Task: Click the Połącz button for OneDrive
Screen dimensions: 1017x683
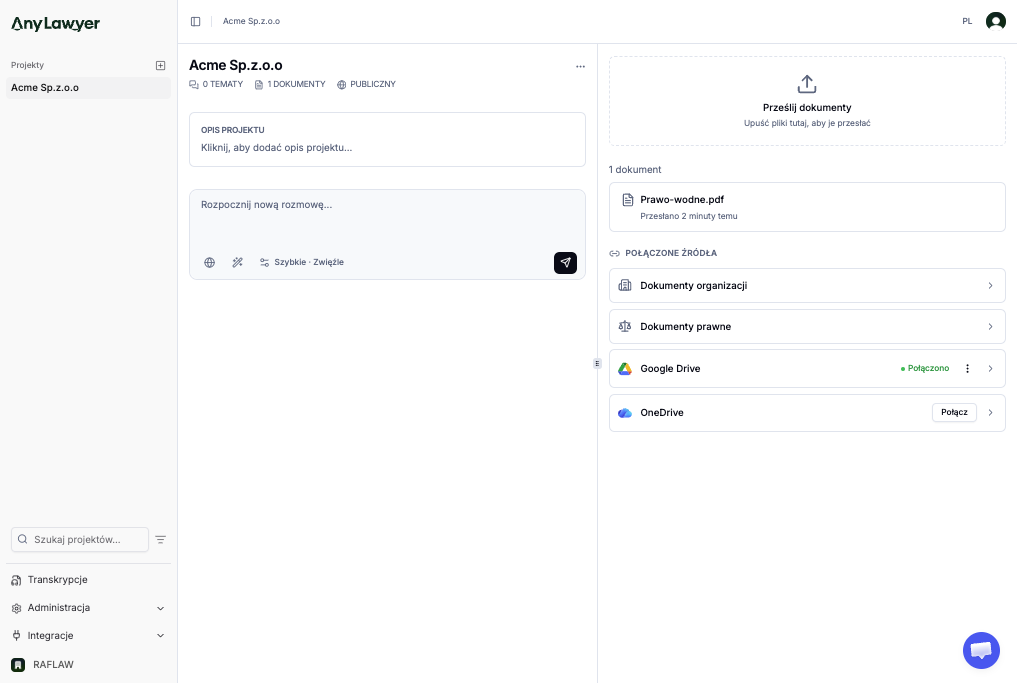Action: [x=953, y=412]
